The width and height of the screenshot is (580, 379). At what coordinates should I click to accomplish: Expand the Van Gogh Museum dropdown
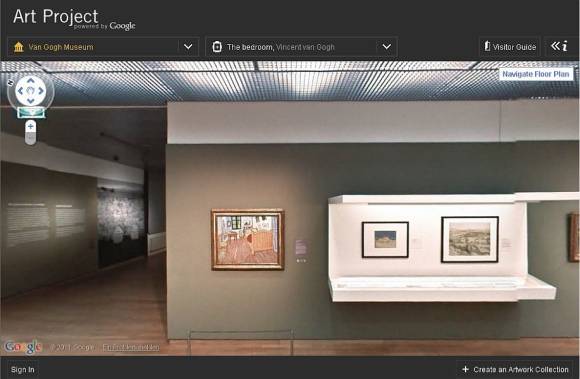188,47
